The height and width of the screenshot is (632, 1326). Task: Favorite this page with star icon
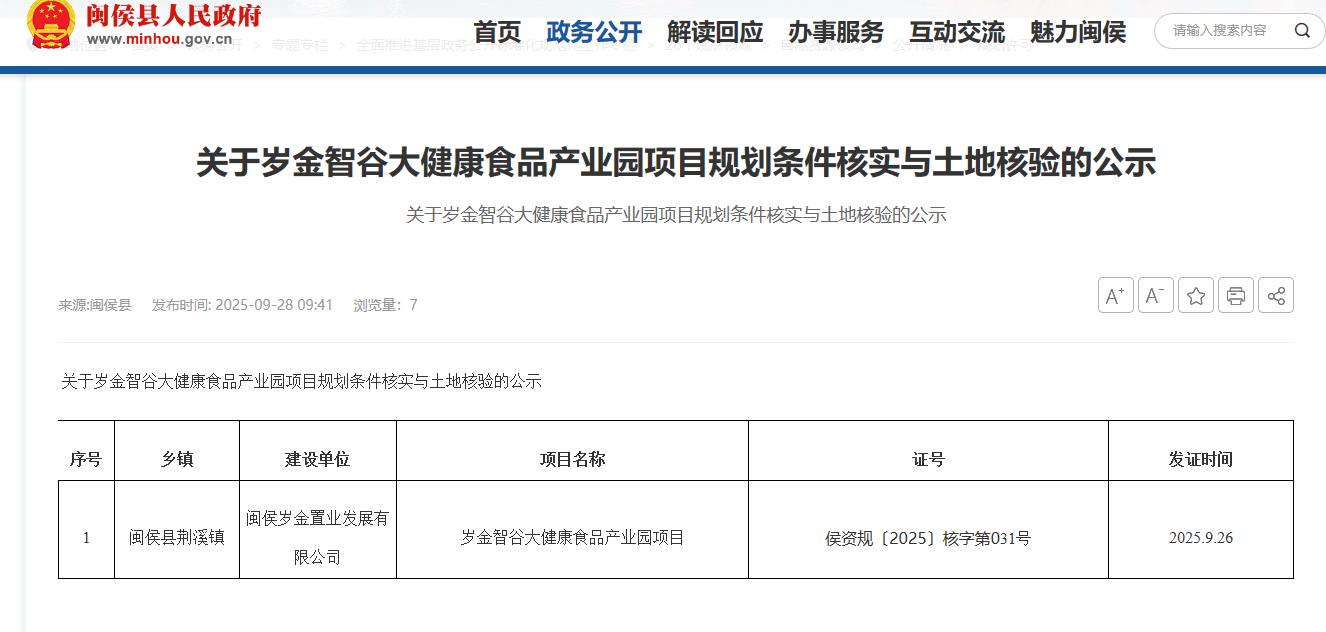click(1196, 296)
